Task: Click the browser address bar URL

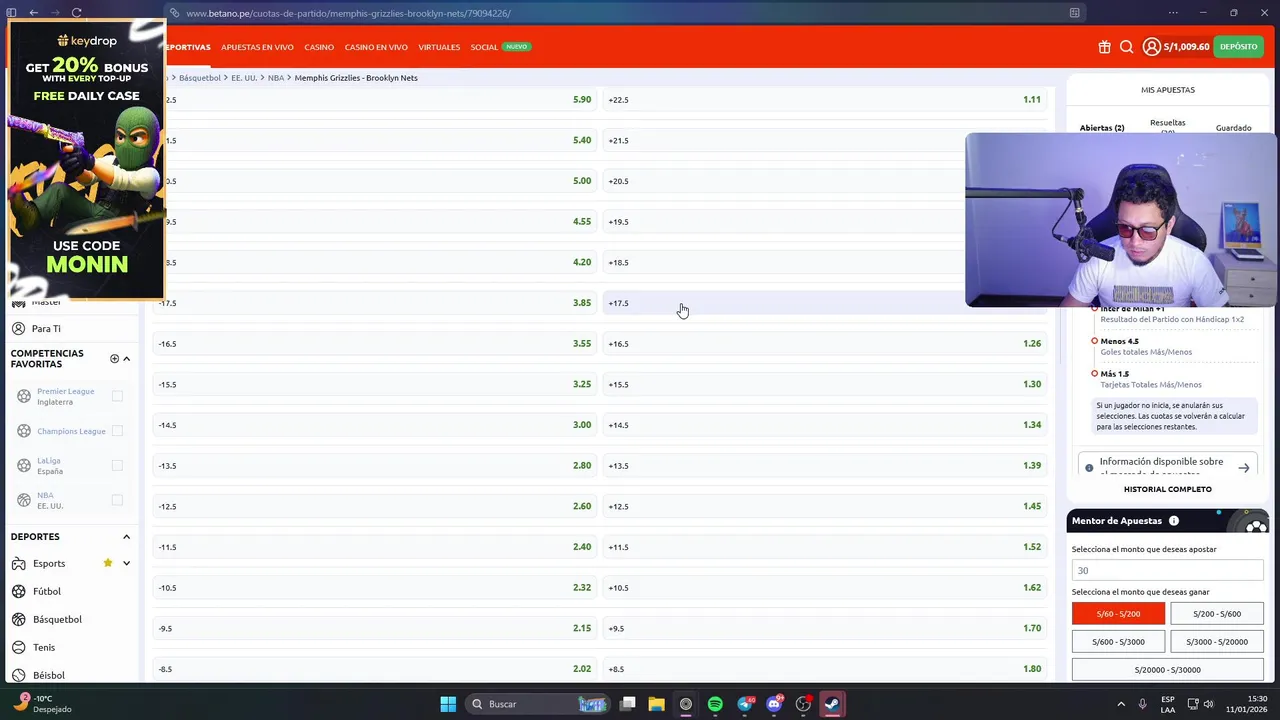Action: tap(348, 13)
